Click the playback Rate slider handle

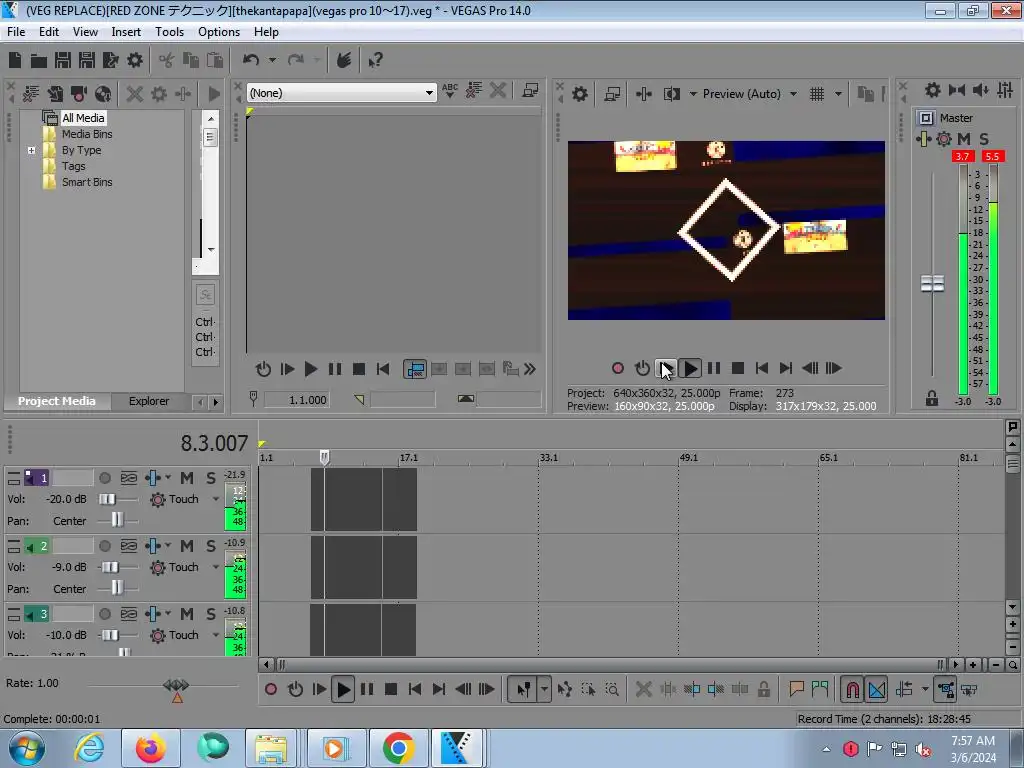[176, 685]
